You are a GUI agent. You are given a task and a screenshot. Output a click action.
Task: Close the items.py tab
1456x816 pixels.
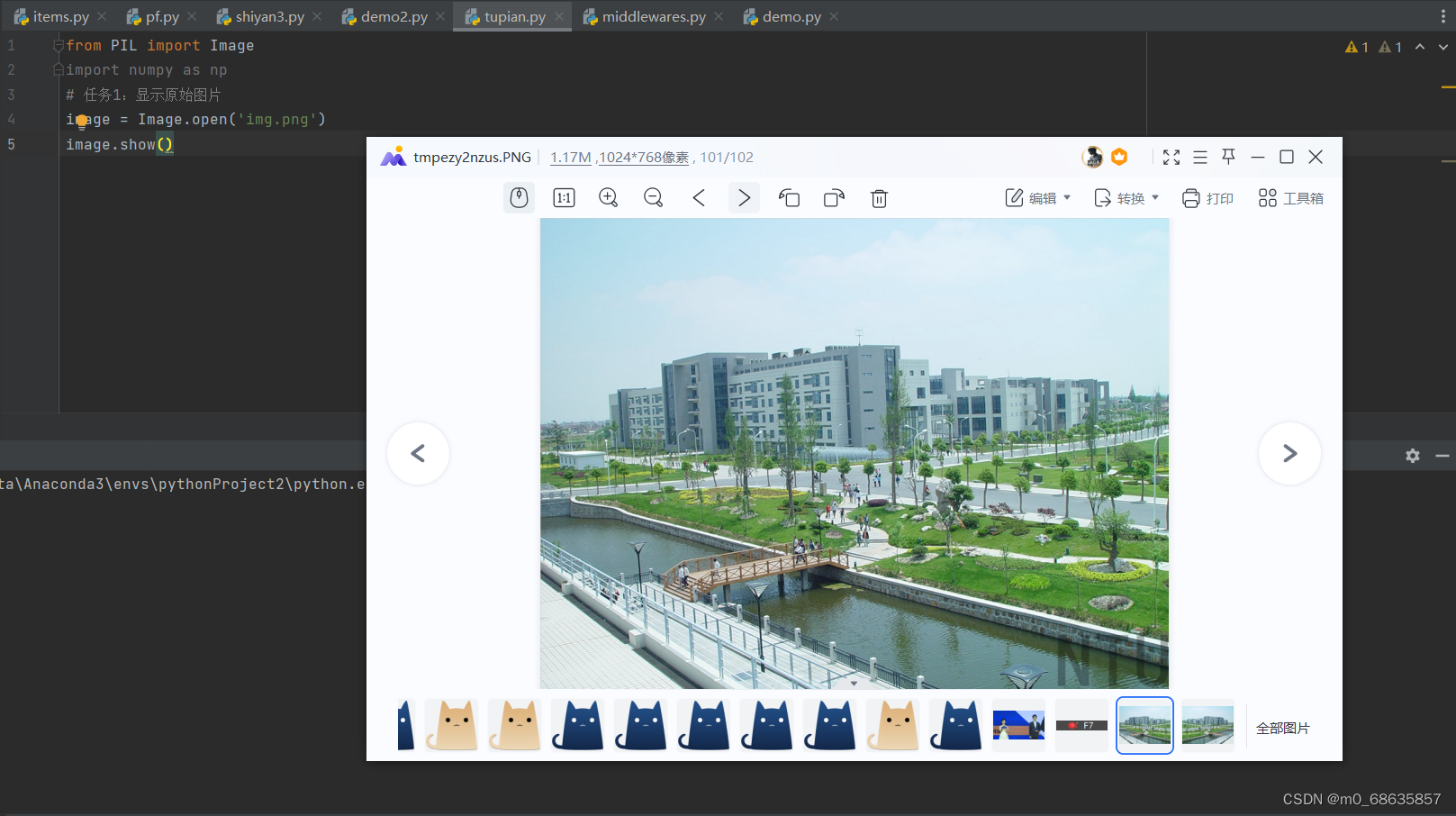(102, 16)
